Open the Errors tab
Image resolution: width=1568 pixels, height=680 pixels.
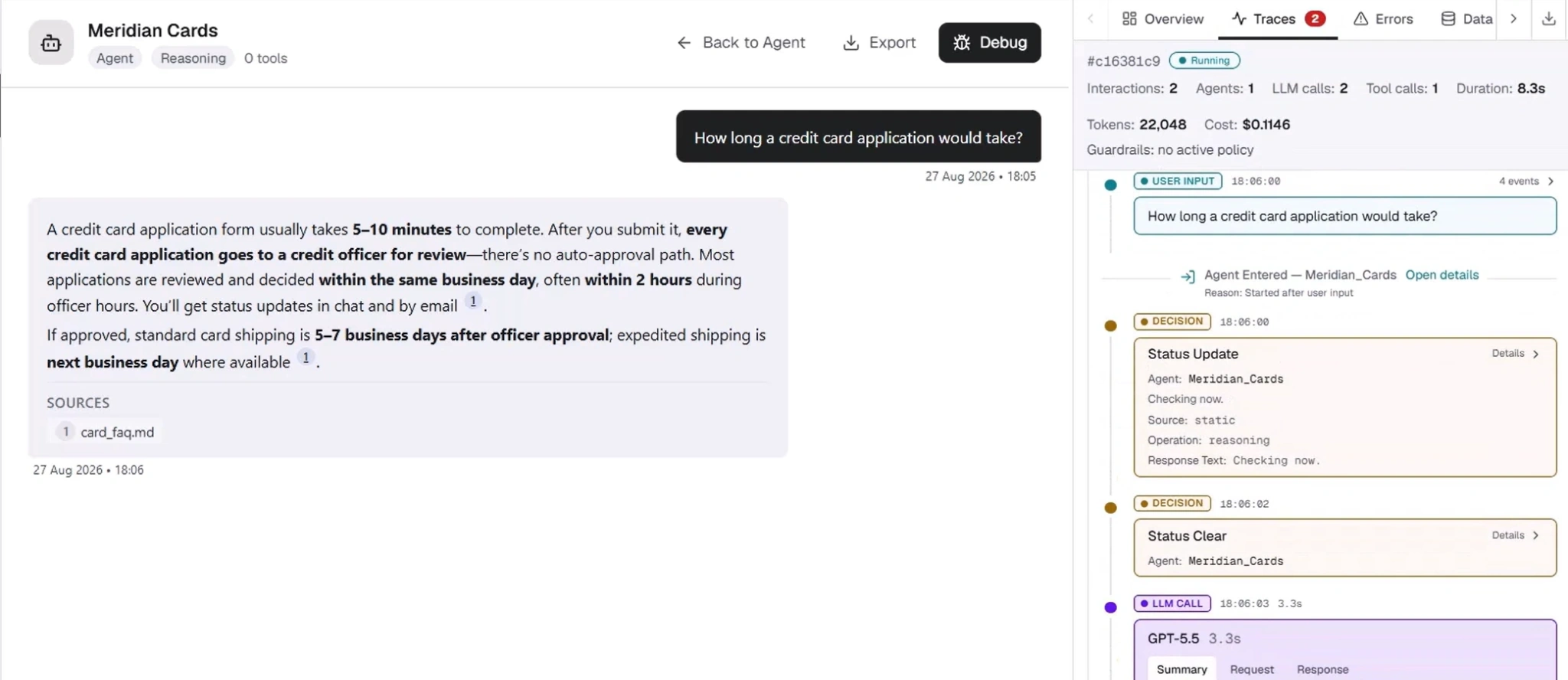[1383, 19]
